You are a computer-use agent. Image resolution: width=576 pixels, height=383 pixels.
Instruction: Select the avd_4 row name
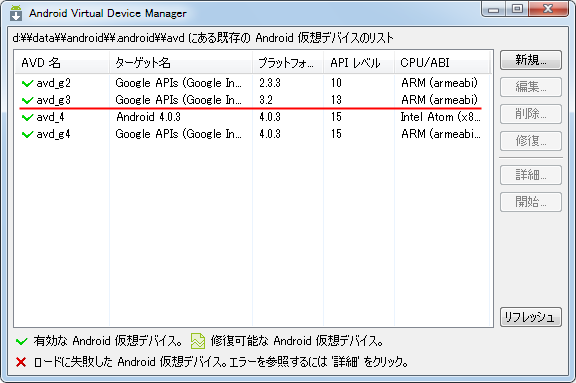pyautogui.click(x=50, y=118)
